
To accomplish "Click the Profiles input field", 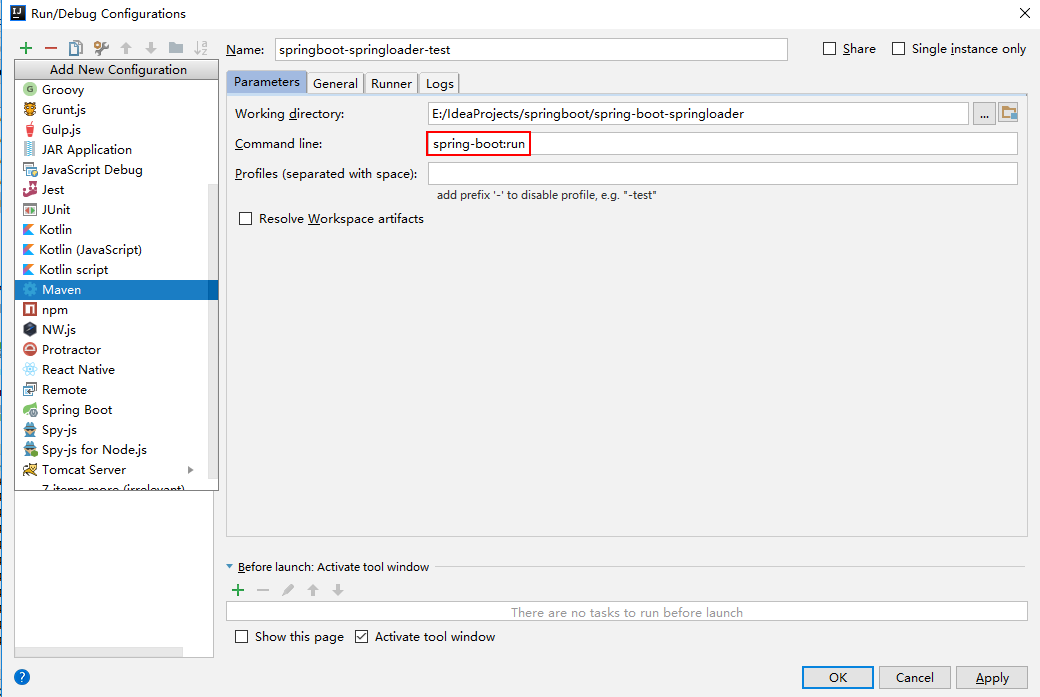I will click(722, 174).
